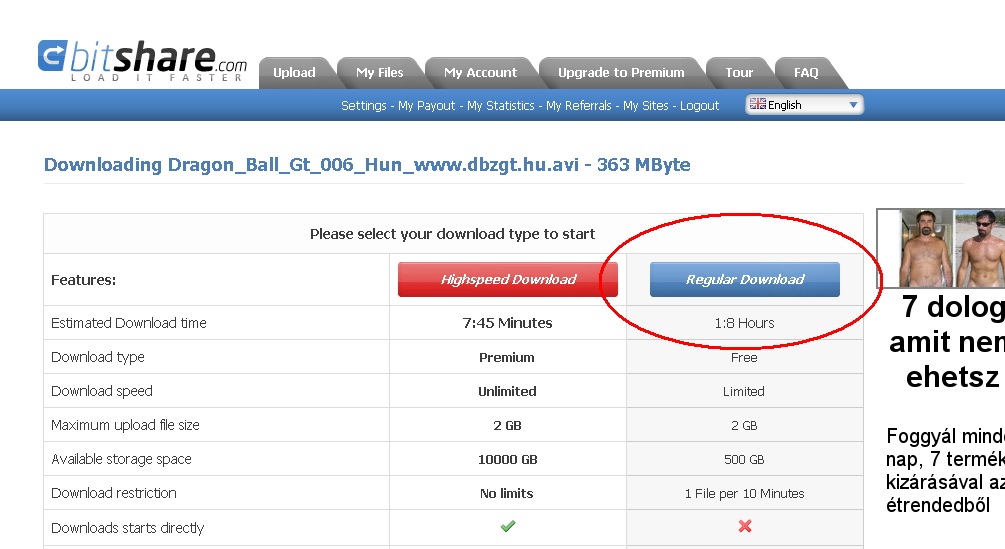The image size is (1005, 549).
Task: Start the Highspeed Download
Action: tap(508, 279)
